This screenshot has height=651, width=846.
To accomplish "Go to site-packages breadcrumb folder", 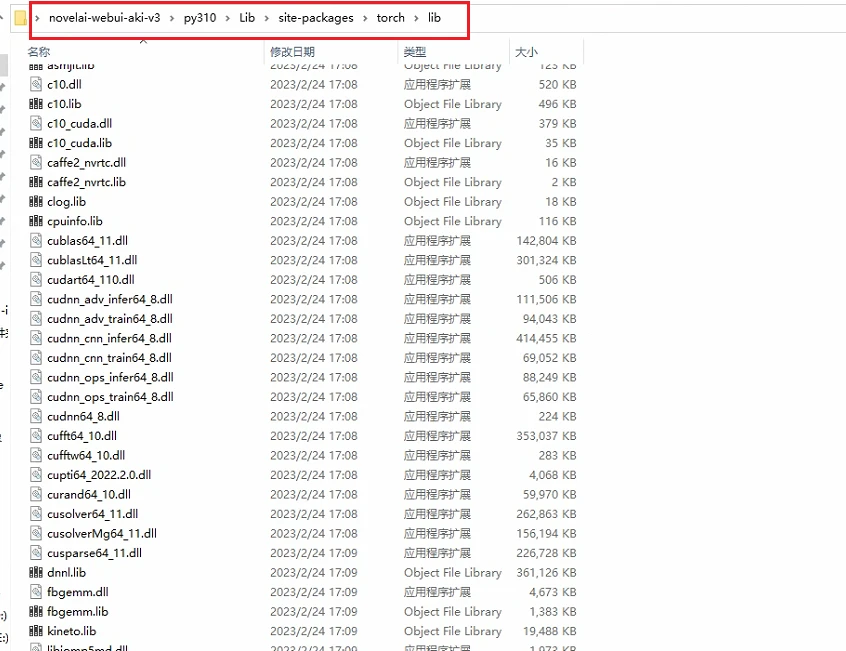I will click(x=316, y=18).
